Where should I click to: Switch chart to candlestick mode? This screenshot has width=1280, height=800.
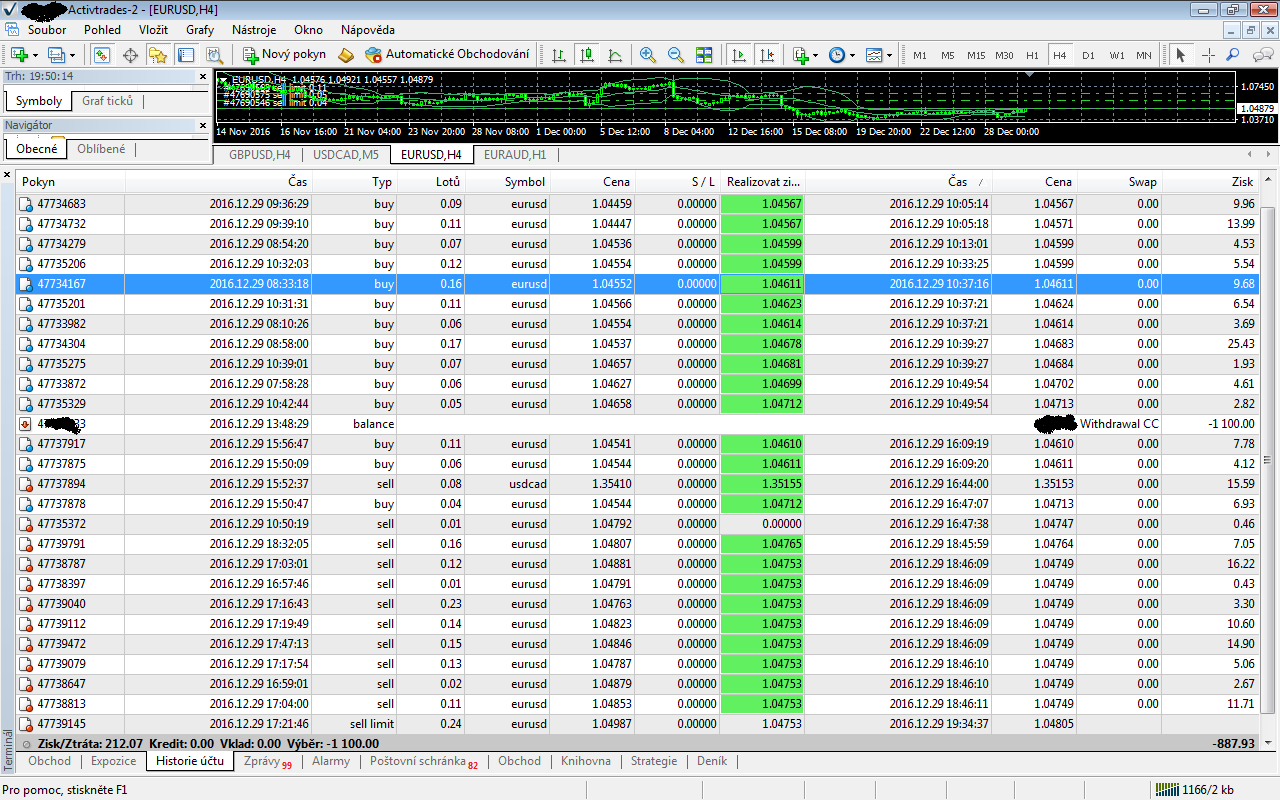(587, 55)
